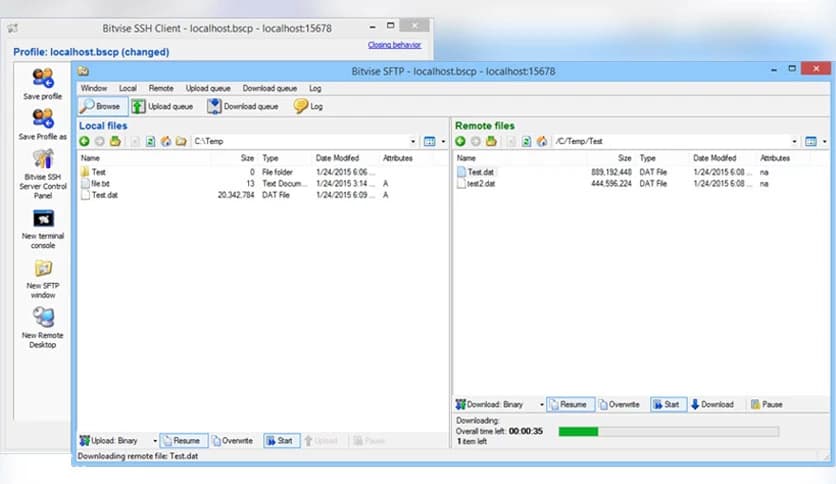Click the Local files view mode icon

pos(429,141)
